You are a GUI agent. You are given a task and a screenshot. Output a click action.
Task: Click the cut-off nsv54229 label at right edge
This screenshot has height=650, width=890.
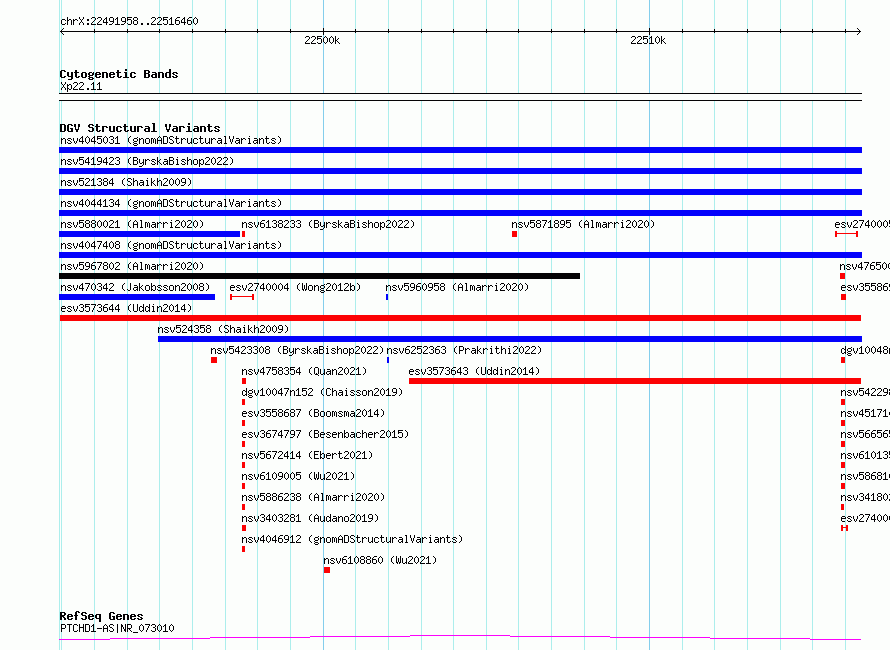coord(865,392)
